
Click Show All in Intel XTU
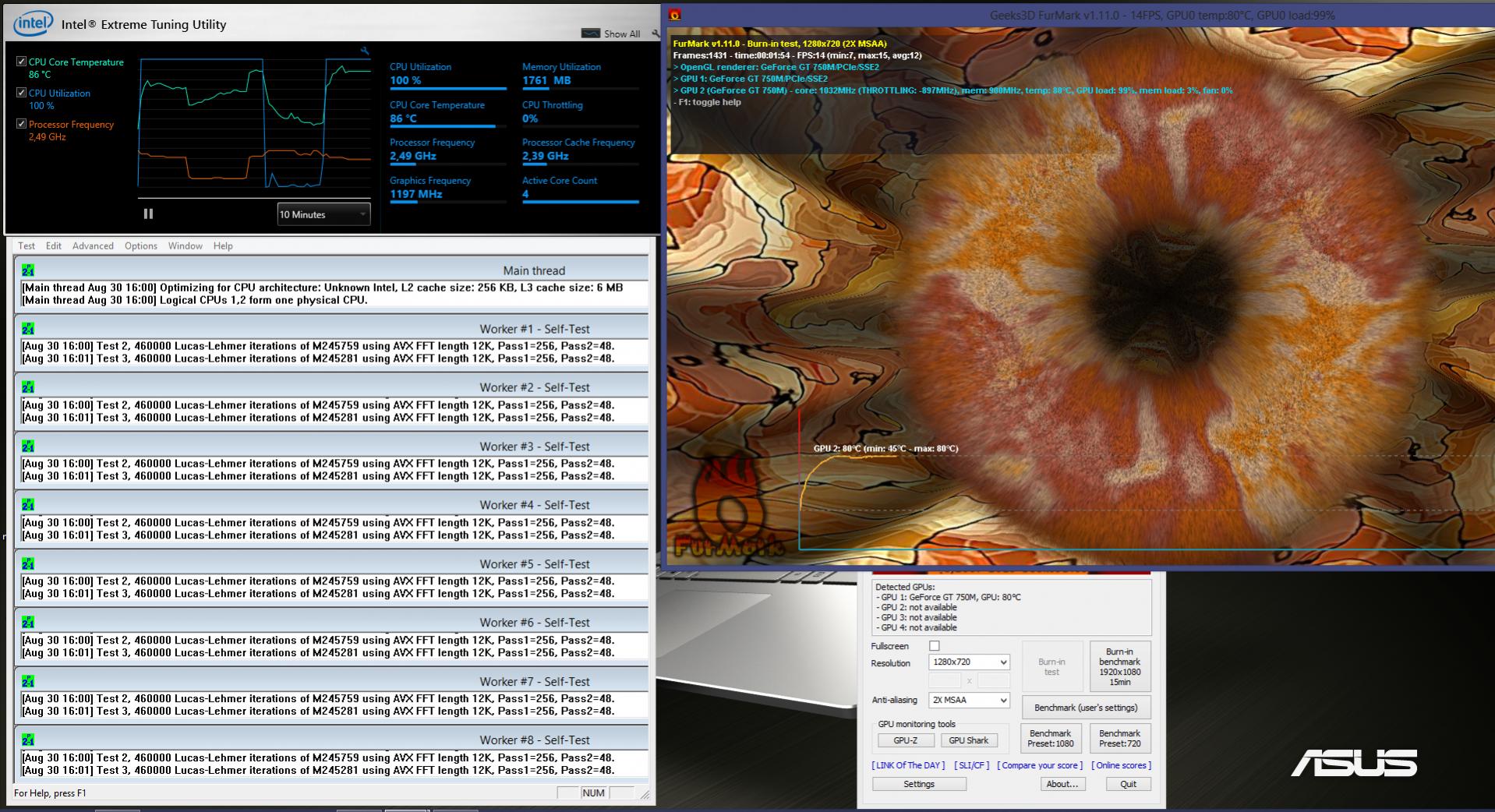pos(612,34)
